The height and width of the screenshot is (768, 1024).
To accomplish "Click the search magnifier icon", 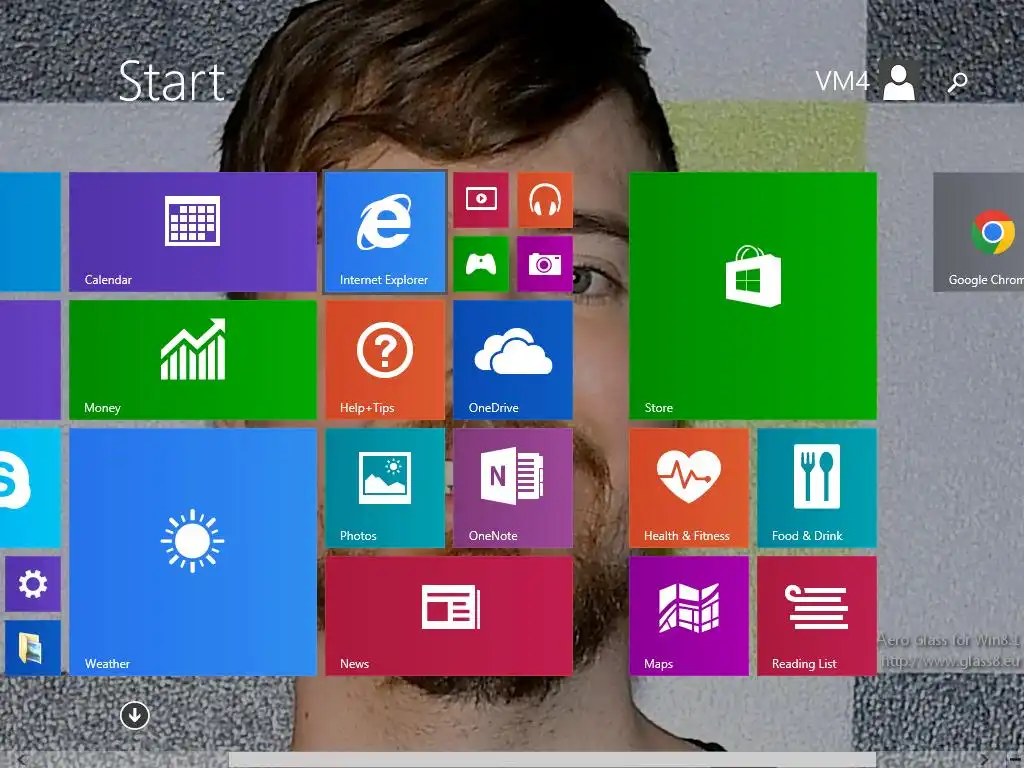I will click(957, 82).
